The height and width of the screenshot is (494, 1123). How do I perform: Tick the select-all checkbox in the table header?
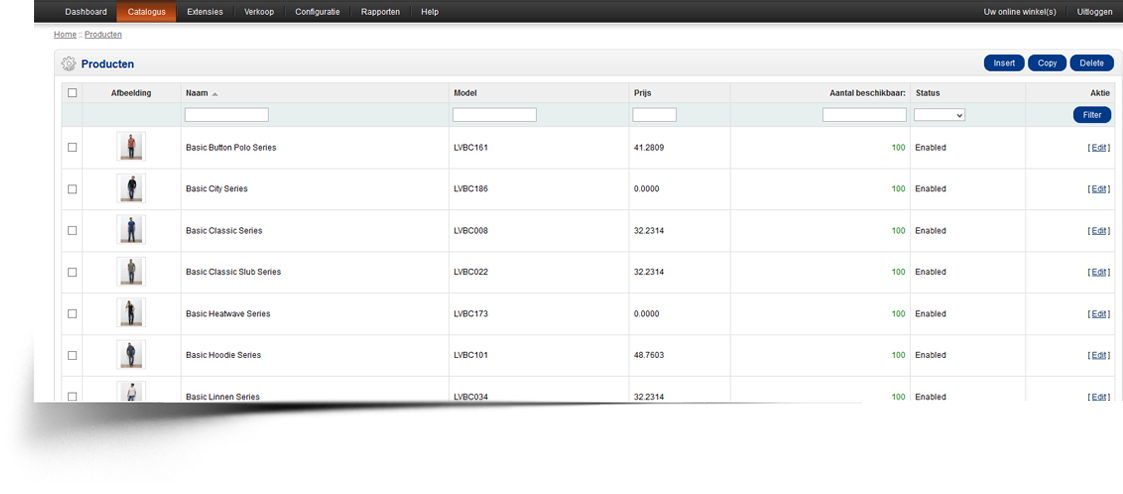pyautogui.click(x=72, y=93)
